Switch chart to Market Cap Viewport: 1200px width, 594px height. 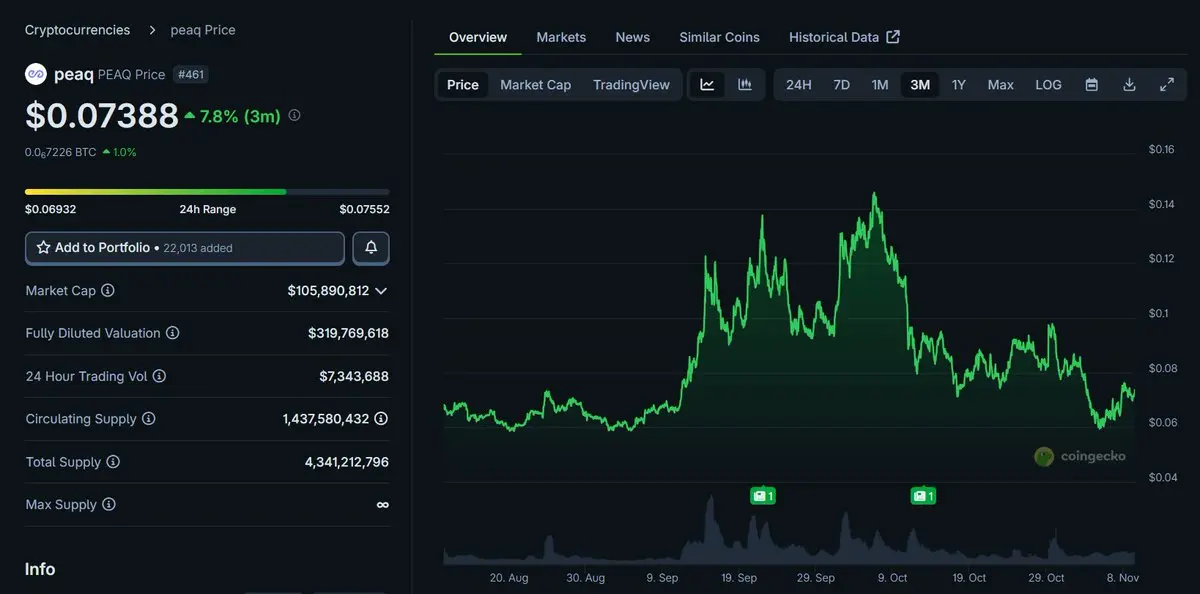(x=536, y=85)
